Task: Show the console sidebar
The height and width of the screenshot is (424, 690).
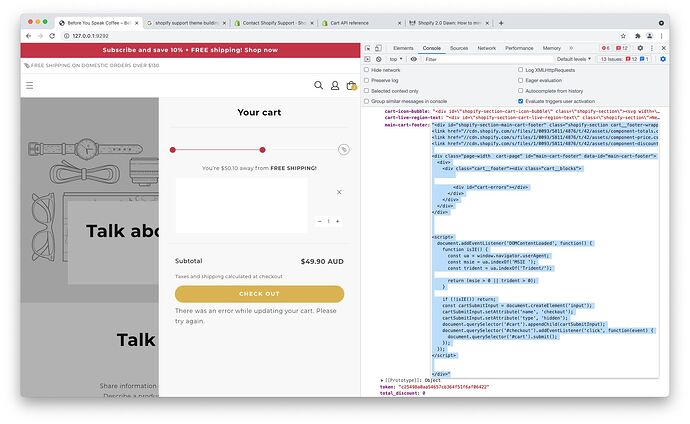Action: click(x=368, y=59)
